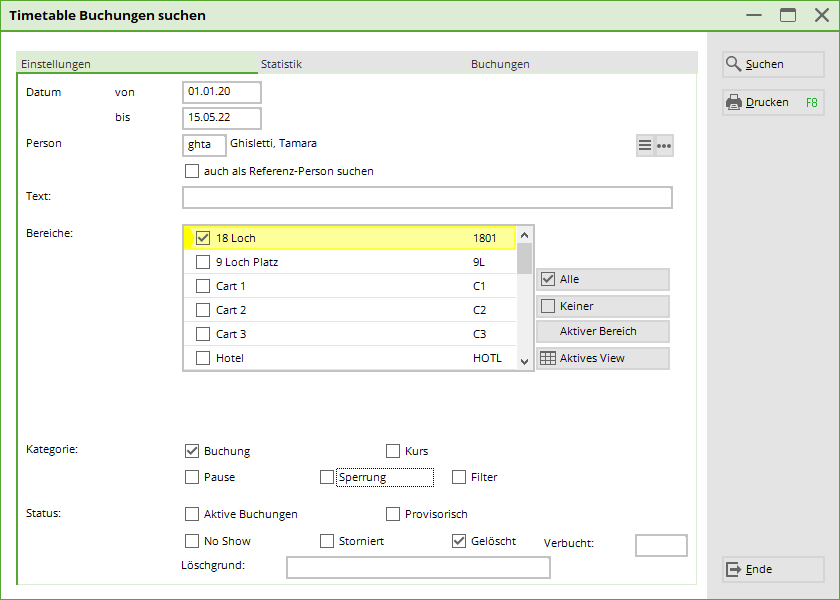
Task: Switch to the Statistik tab
Action: pos(281,64)
